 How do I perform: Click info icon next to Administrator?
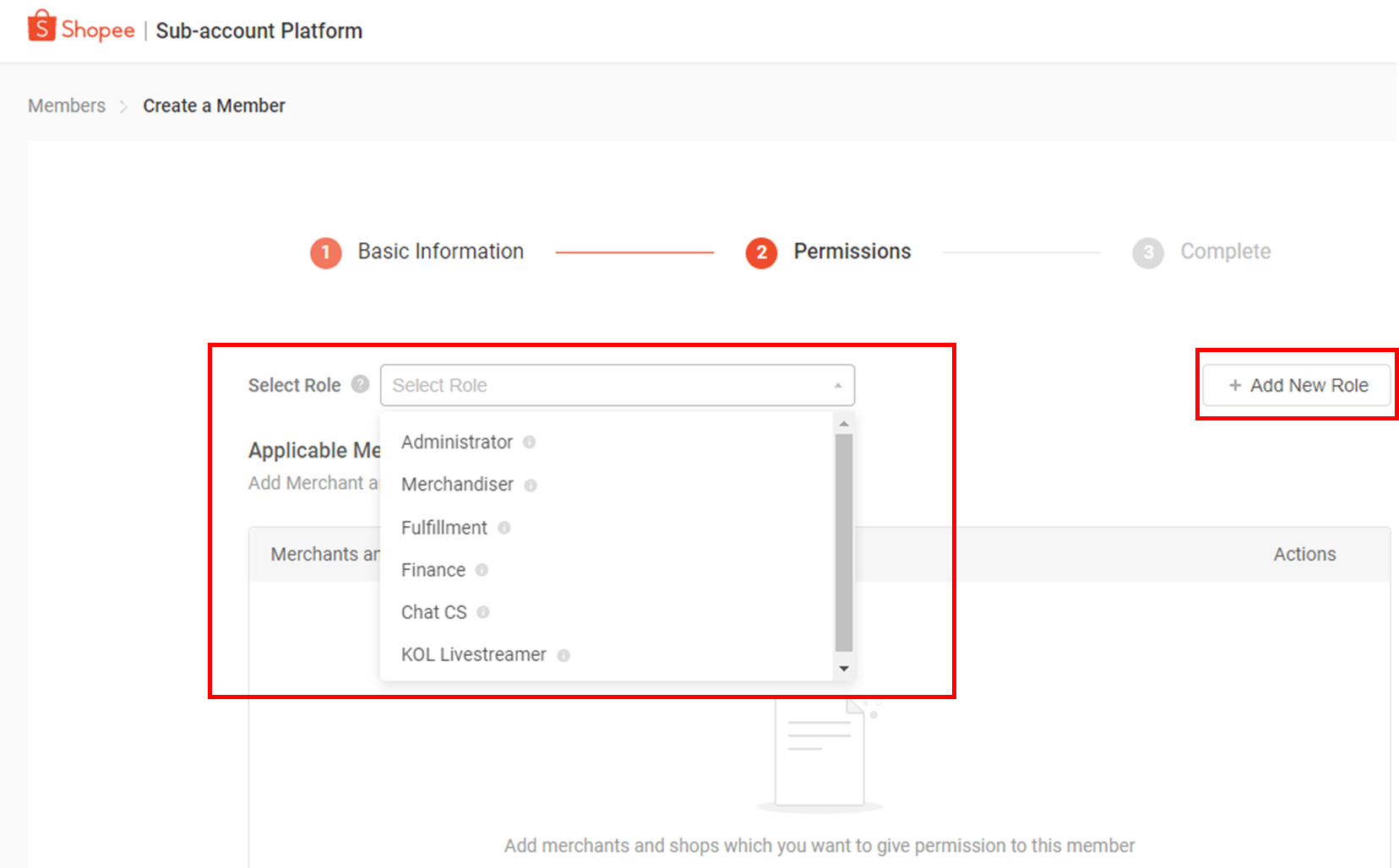(529, 442)
